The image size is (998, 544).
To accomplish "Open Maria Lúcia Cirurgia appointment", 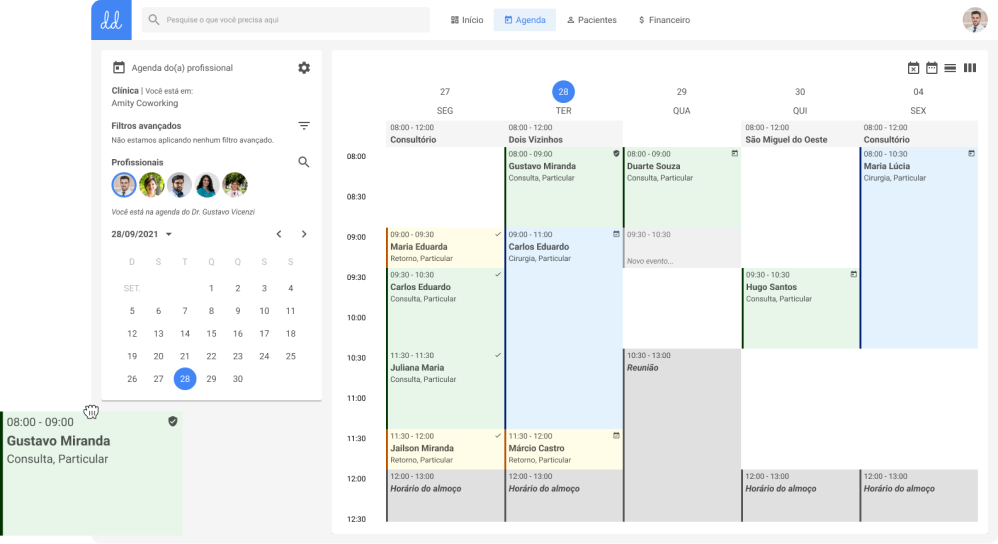I will 918,248.
